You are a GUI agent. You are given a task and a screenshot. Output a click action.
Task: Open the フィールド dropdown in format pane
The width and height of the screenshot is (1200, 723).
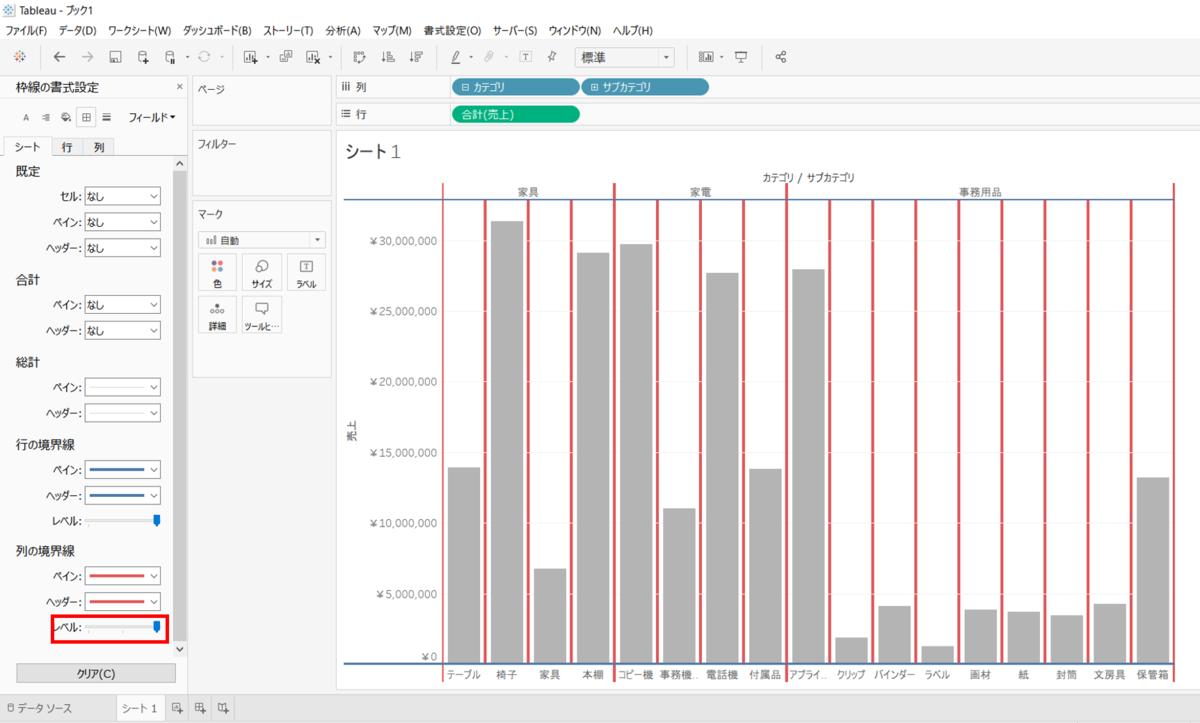pos(152,118)
